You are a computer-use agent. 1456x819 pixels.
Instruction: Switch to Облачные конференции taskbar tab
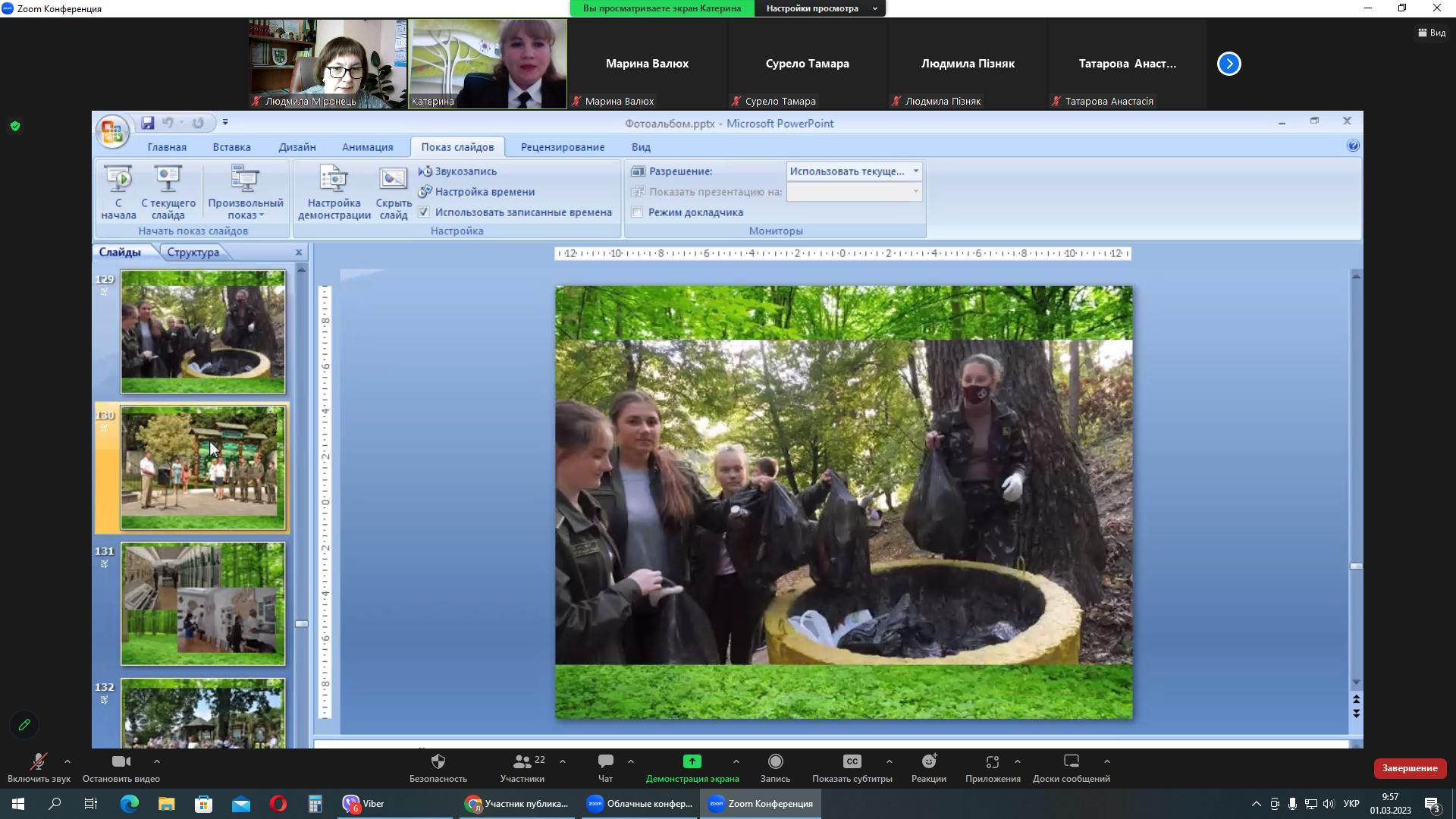pos(639,804)
